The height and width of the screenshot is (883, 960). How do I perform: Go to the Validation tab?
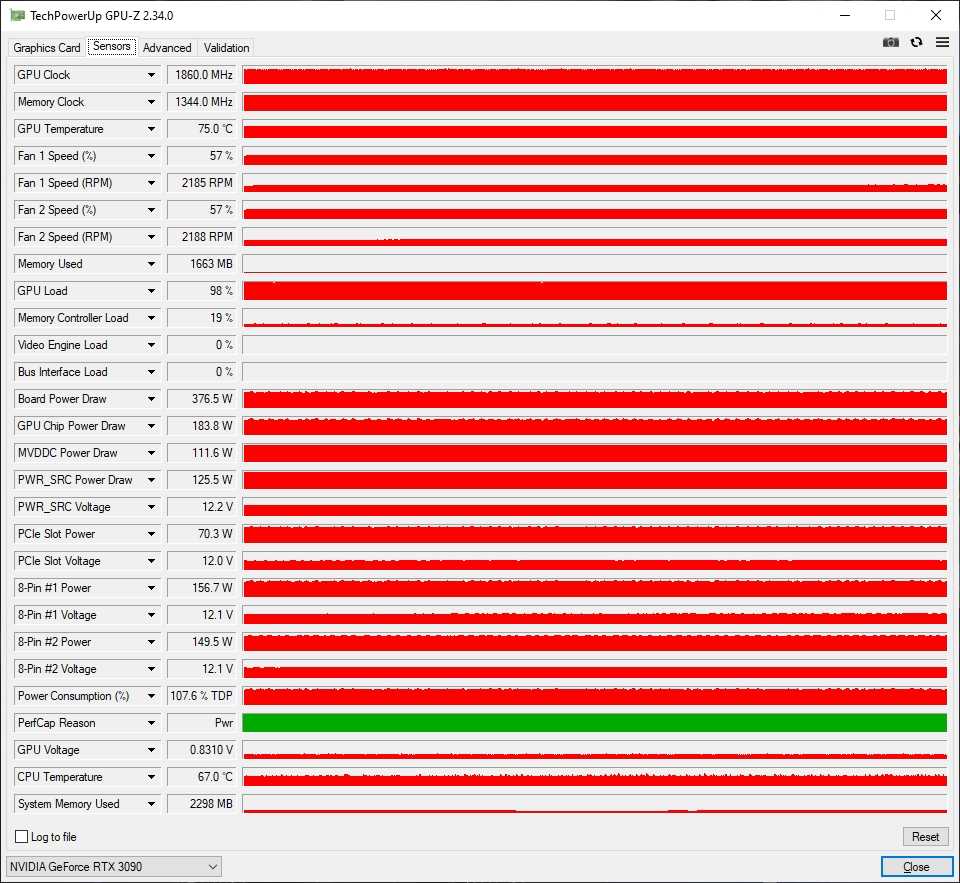[x=226, y=48]
